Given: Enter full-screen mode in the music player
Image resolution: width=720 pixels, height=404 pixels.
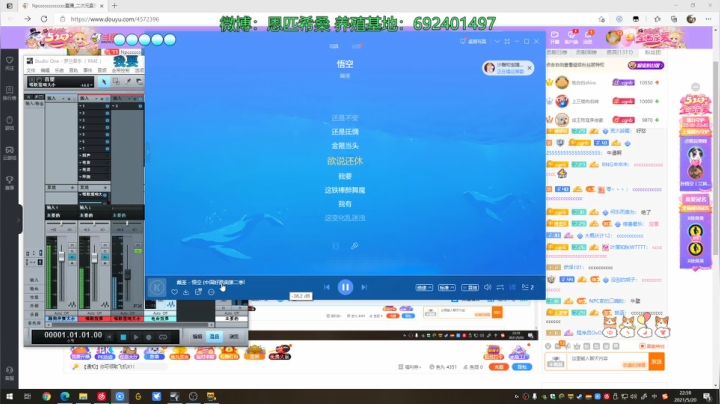Looking at the screenshot, I should [x=507, y=41].
